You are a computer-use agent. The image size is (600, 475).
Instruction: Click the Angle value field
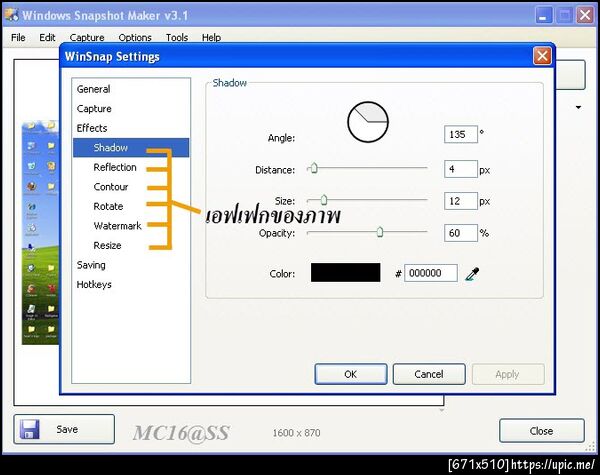pyautogui.click(x=461, y=134)
